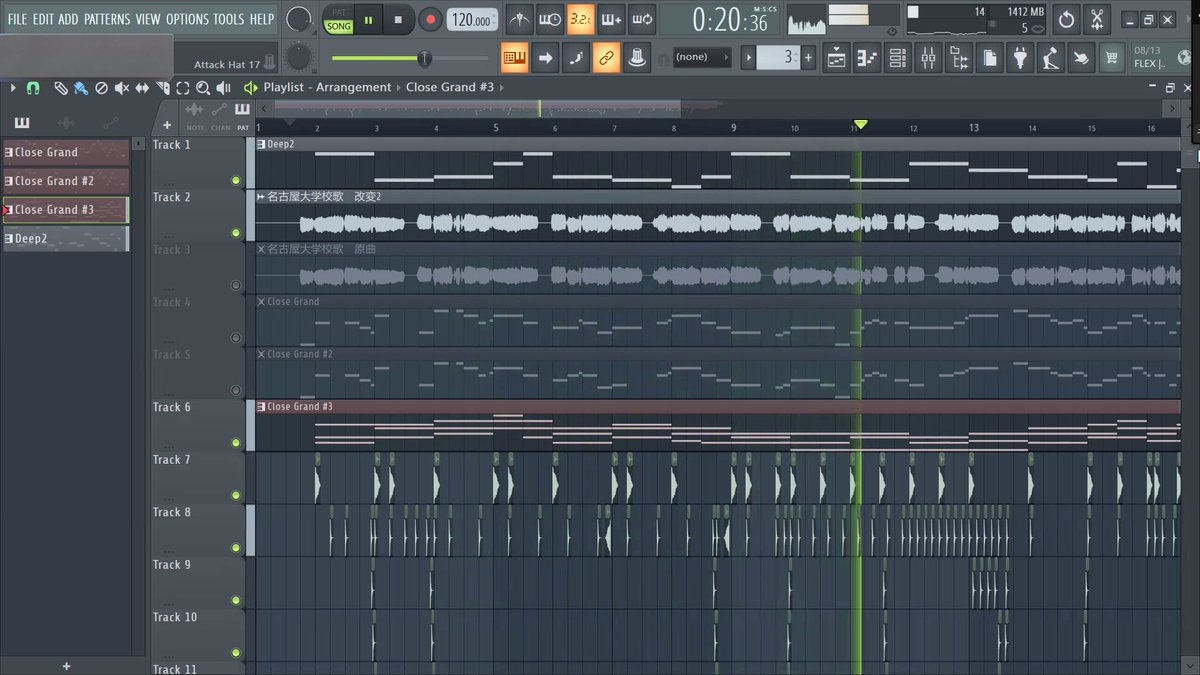Expand the arrow after Close Grand #3 breadcrumb
Viewport: 1200px width, 675px height.
pyautogui.click(x=501, y=88)
